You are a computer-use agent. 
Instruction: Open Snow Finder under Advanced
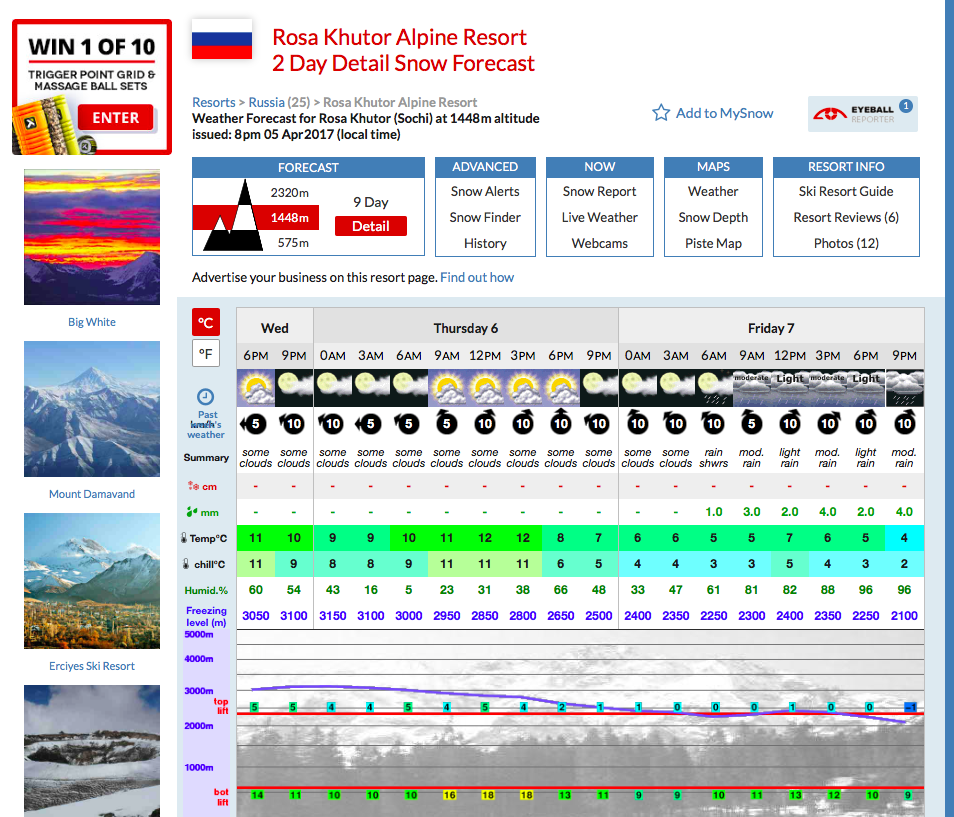coord(485,217)
